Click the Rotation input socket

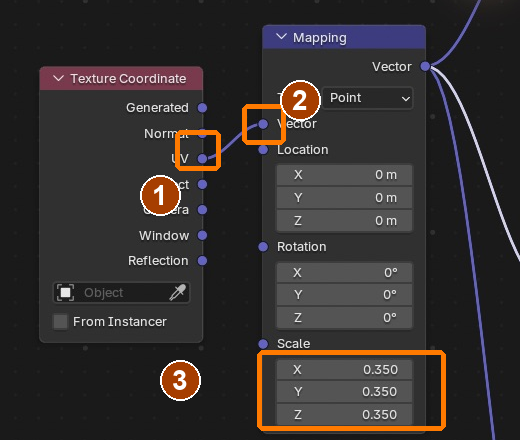pyautogui.click(x=263, y=247)
